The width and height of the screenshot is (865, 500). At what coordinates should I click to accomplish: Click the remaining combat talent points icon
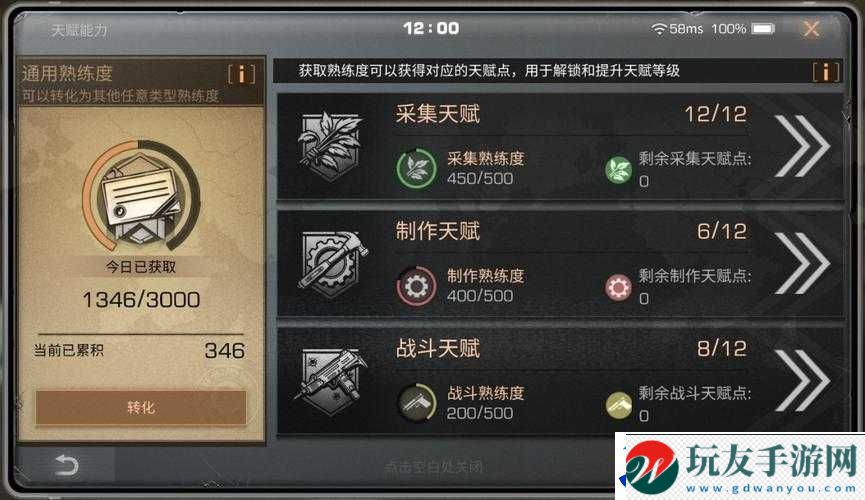[x=618, y=405]
